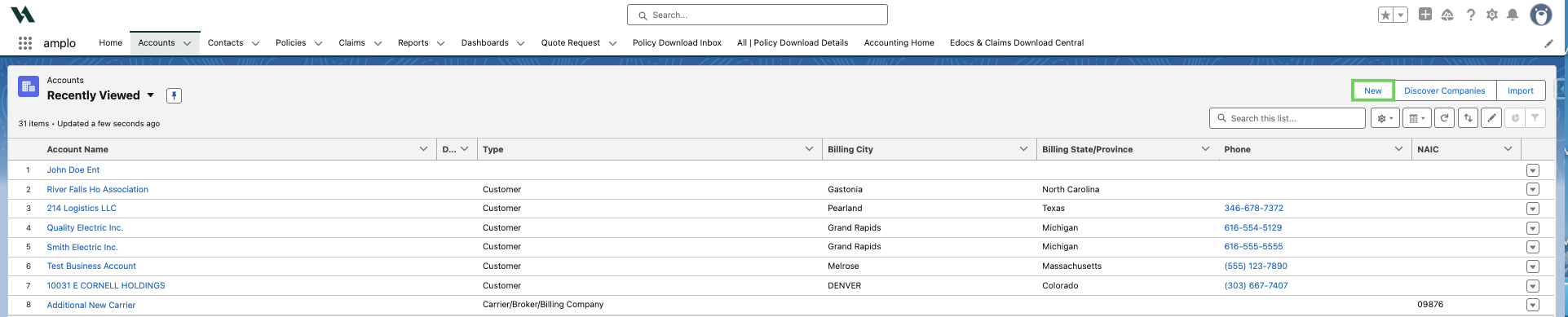Expand the Accounts tab chevron menu
1568x317 pixels.
187,43
